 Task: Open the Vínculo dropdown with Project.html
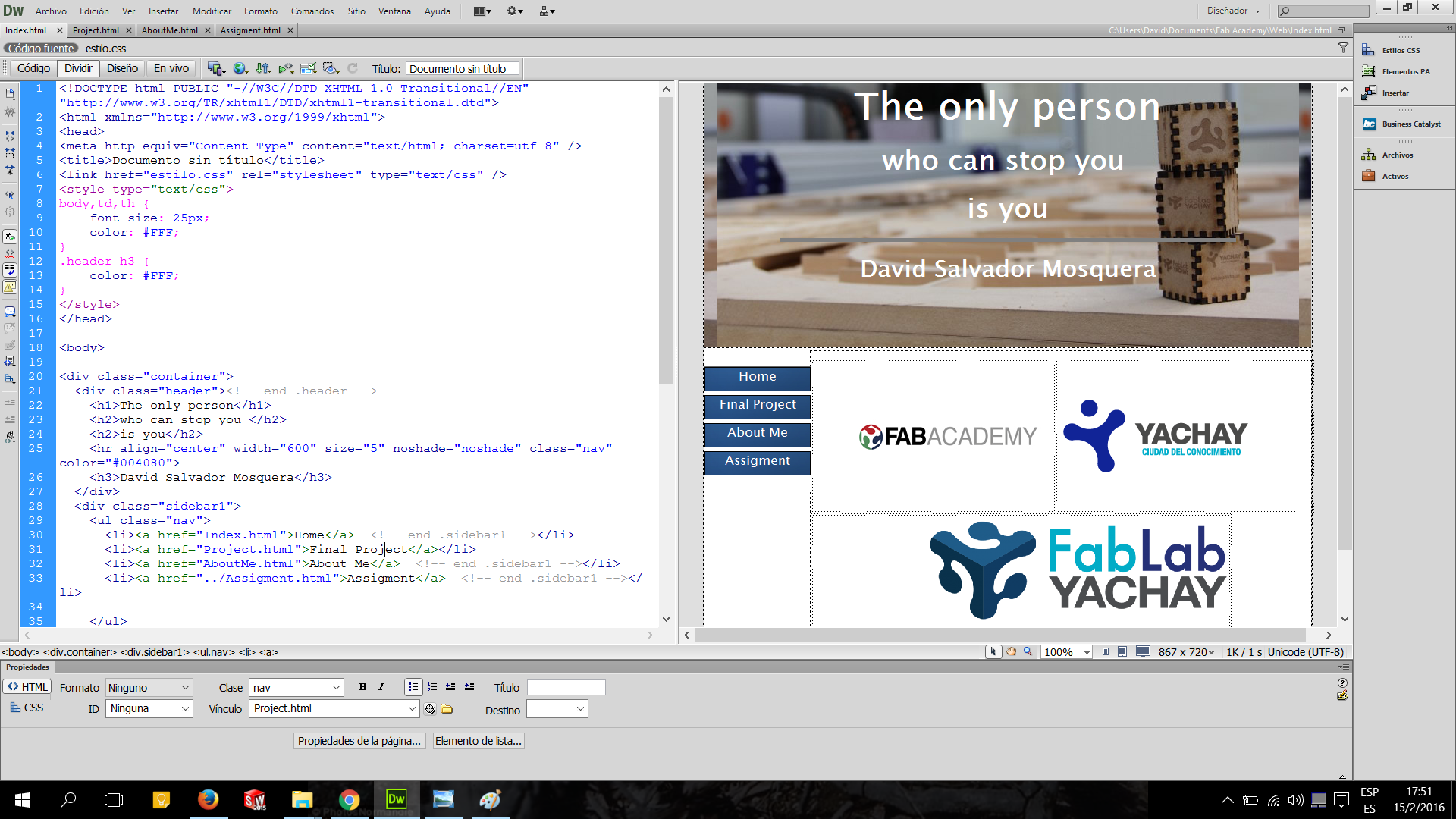tap(334, 708)
